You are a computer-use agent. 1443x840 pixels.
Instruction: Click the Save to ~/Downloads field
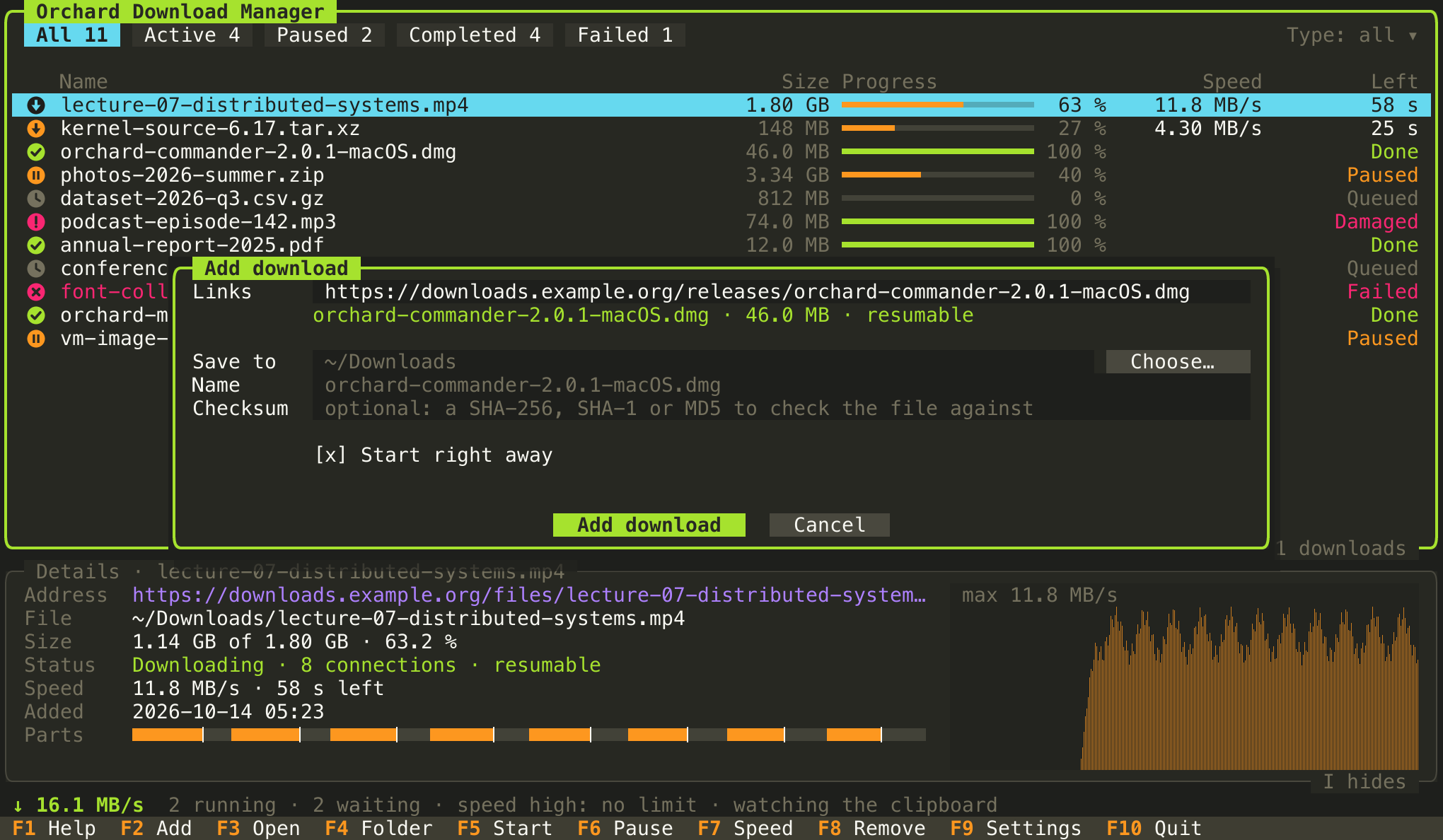click(x=704, y=362)
